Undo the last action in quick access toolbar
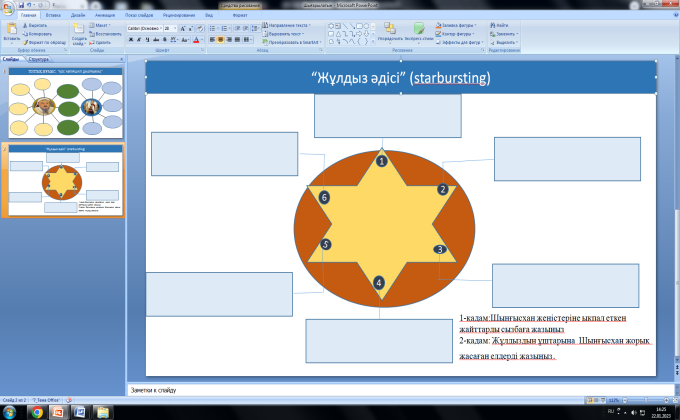Screen dimensions: 680x420 click(29, 5)
